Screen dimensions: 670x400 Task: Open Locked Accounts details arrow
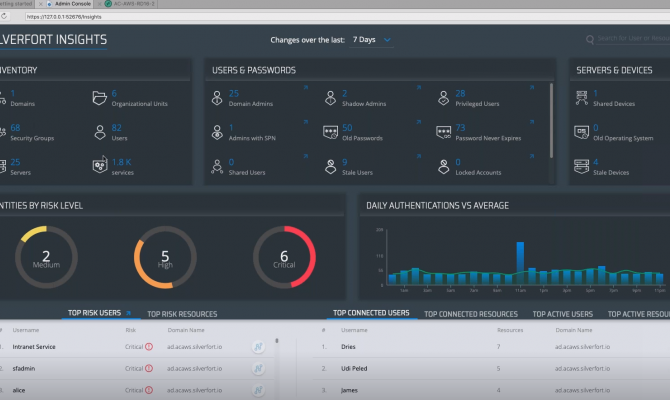[x=532, y=156]
